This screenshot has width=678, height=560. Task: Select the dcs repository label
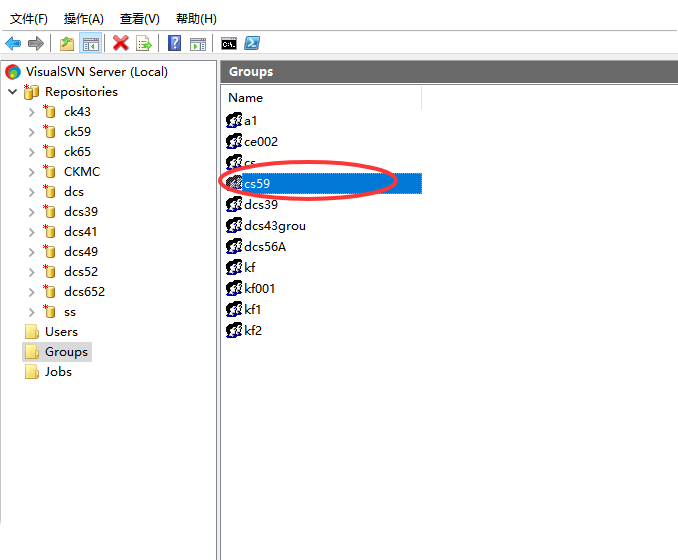(74, 192)
